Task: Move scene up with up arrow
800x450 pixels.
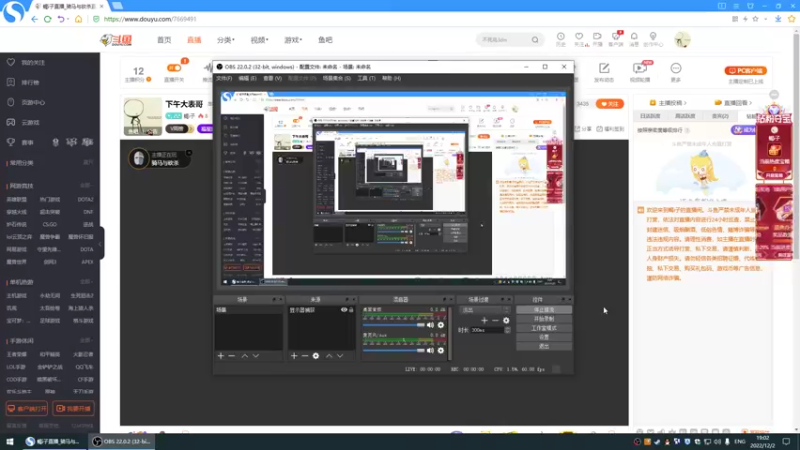Action: [244, 356]
